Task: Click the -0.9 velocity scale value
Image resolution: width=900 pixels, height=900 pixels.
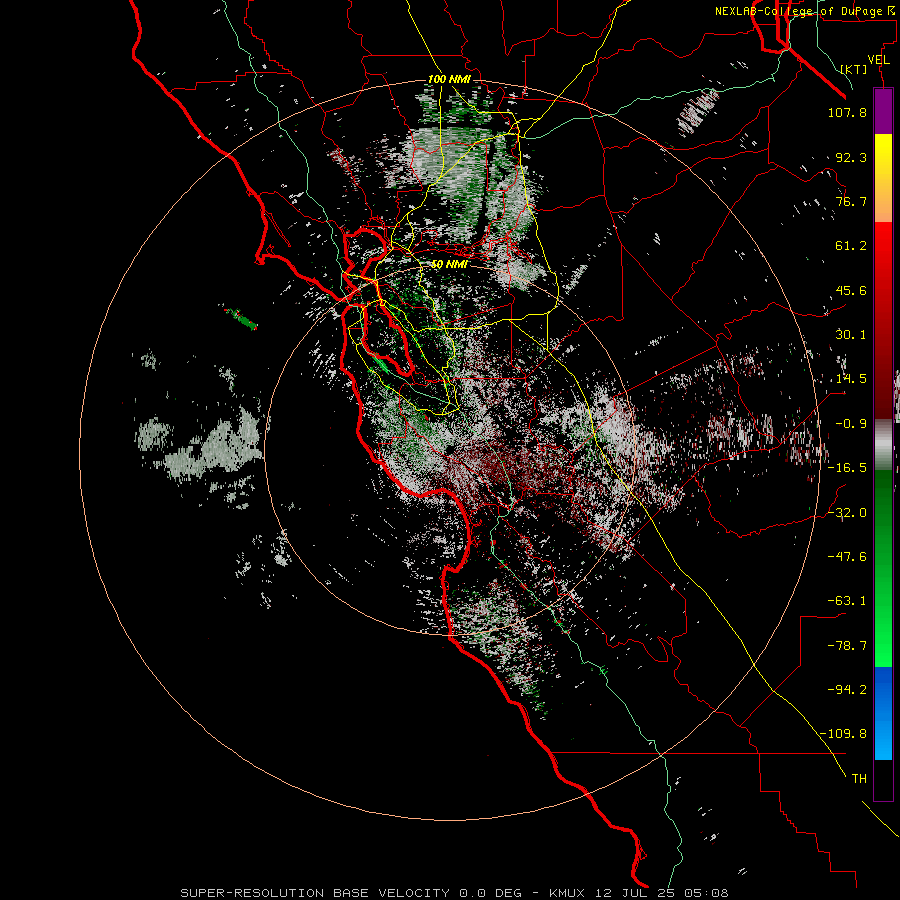Action: [x=851, y=424]
